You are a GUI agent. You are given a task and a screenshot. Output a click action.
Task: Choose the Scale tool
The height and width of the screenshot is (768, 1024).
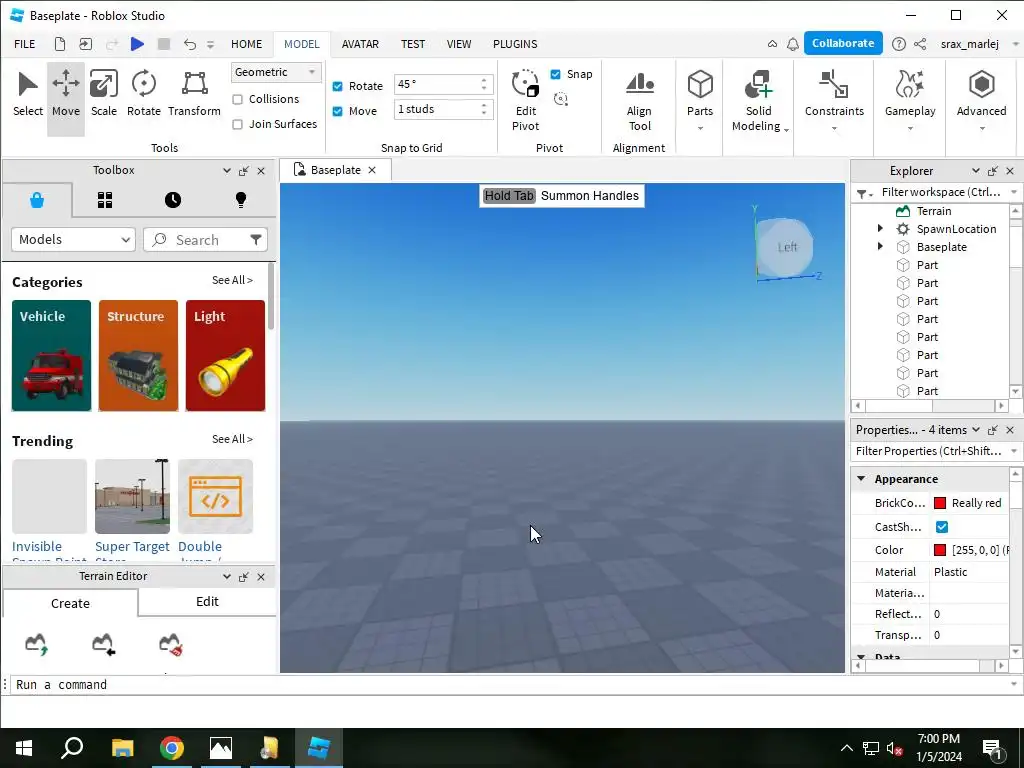tap(104, 95)
